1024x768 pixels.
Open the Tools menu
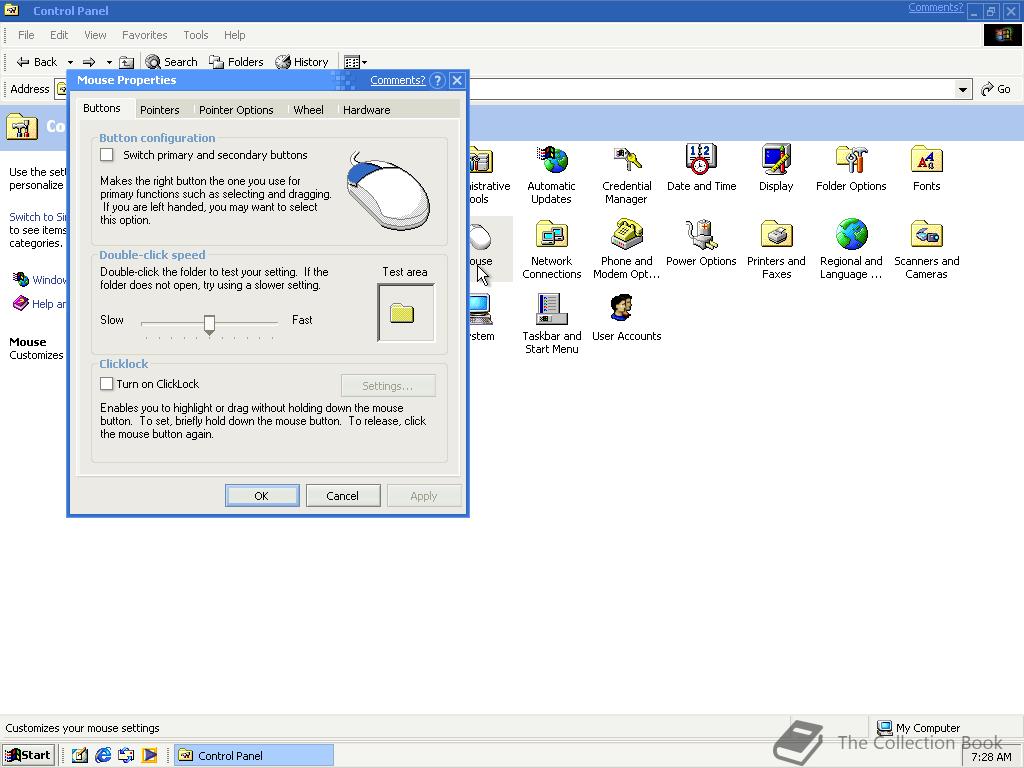pyautogui.click(x=195, y=34)
